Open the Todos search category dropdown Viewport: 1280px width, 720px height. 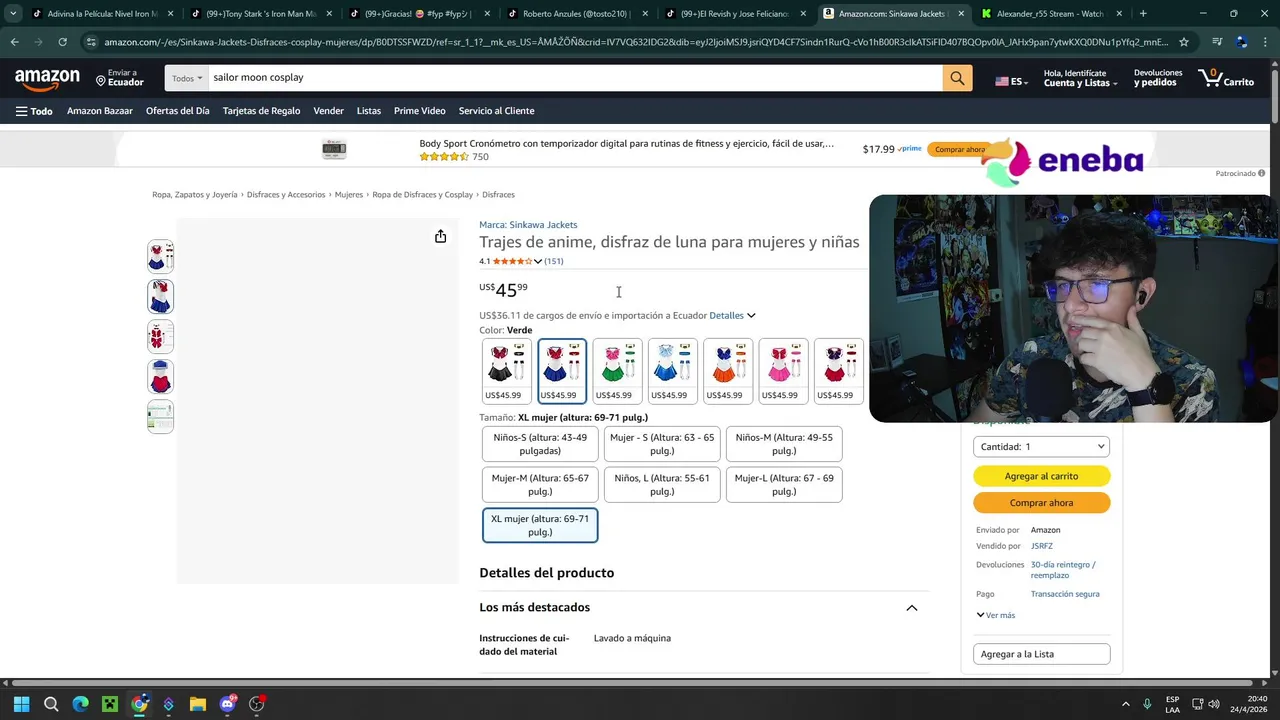tap(187, 78)
